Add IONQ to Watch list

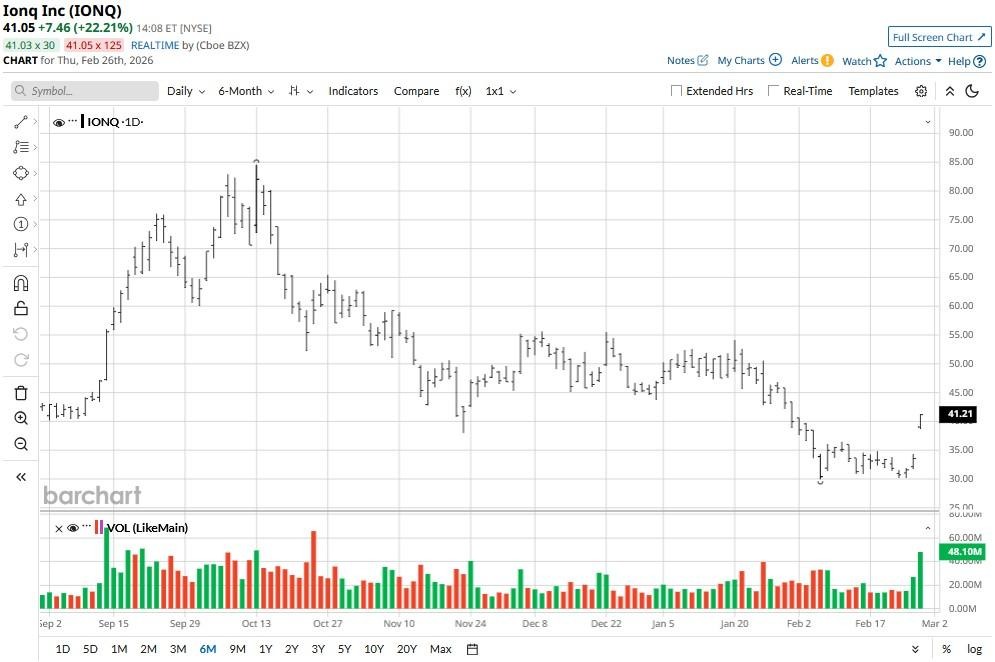pyautogui.click(x=864, y=61)
